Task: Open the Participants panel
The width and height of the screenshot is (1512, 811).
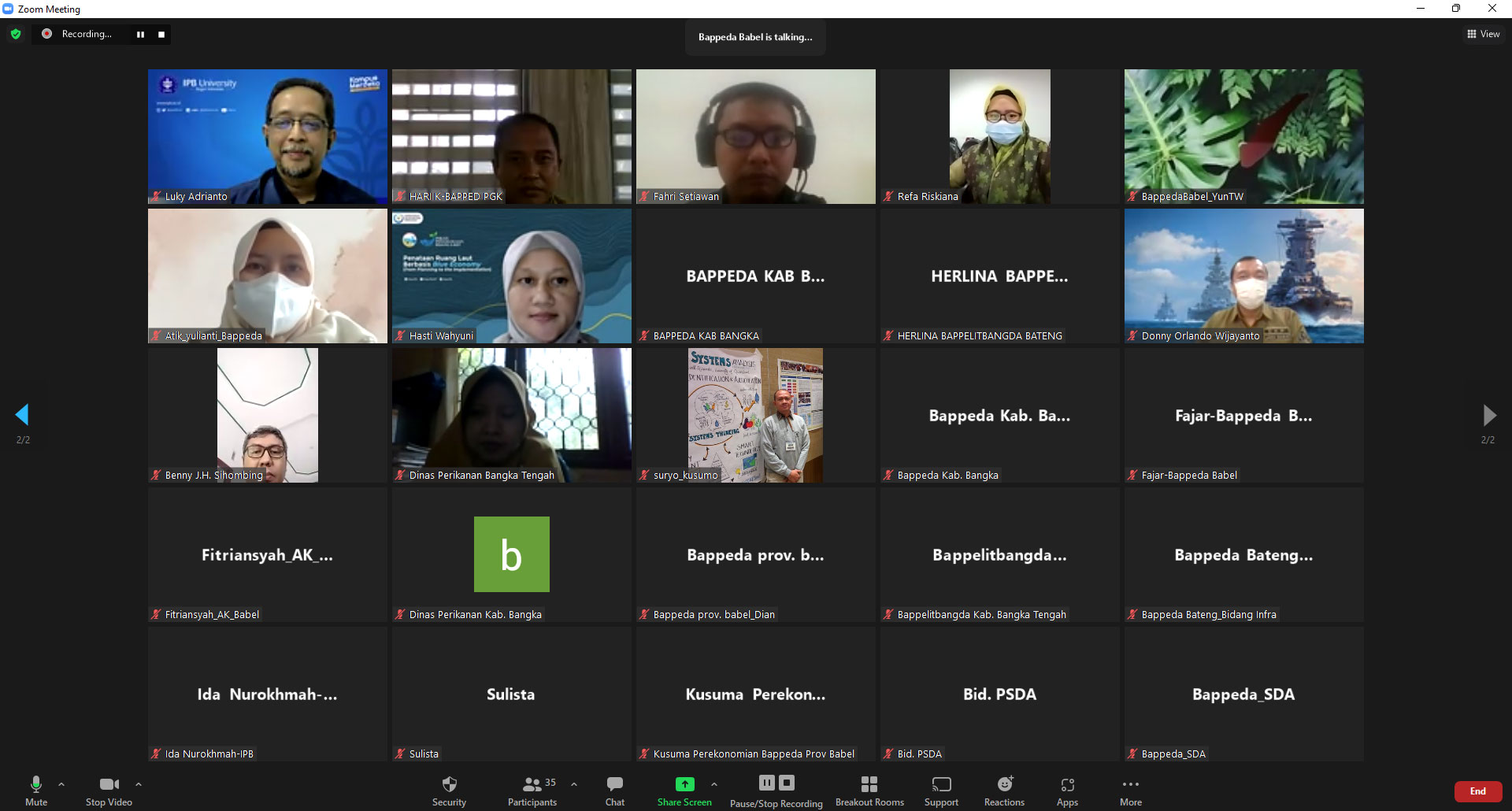Action: pyautogui.click(x=532, y=790)
